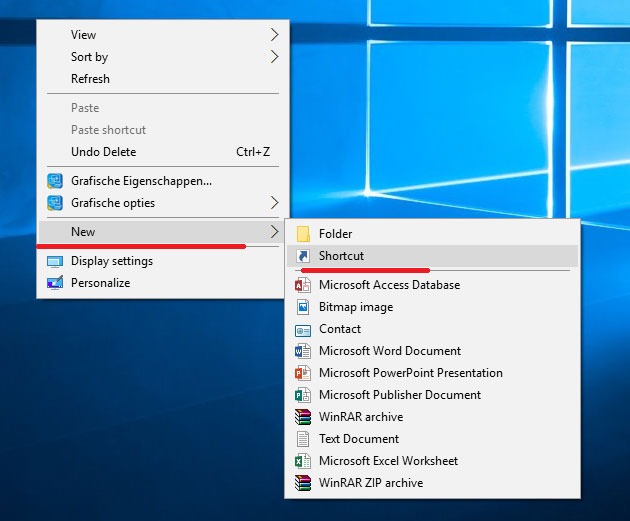This screenshot has height=521, width=630.
Task: Click the Bitmap image icon
Action: click(x=303, y=307)
